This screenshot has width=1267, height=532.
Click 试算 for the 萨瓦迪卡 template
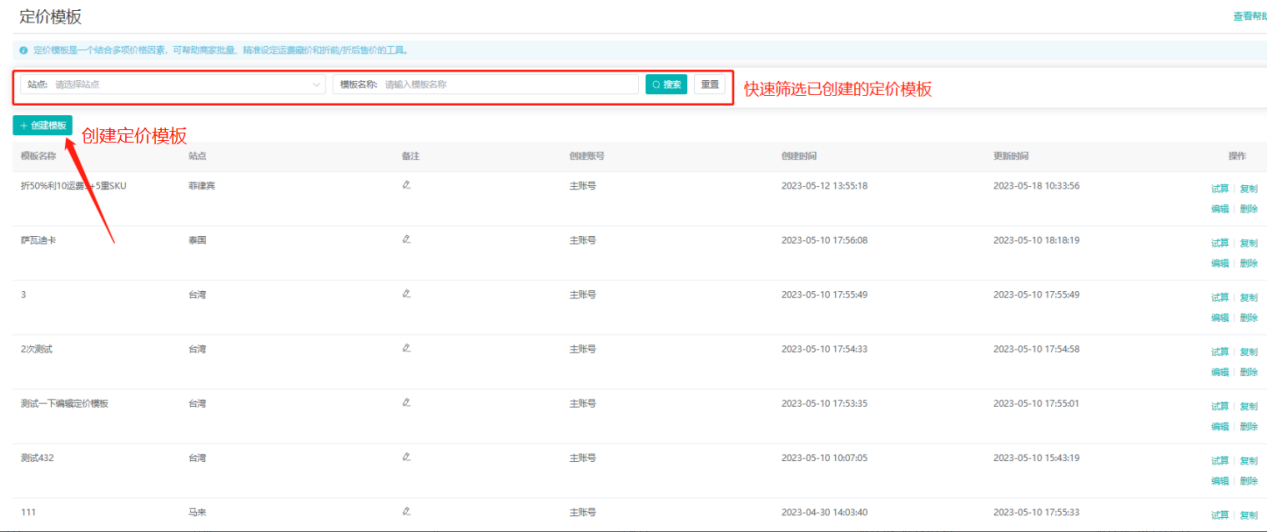point(1219,243)
